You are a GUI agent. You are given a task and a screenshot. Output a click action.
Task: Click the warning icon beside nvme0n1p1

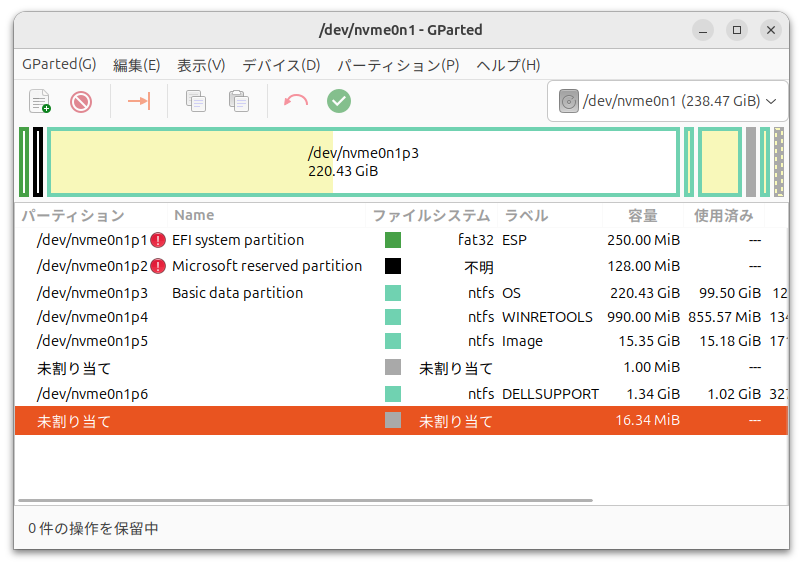coord(158,240)
